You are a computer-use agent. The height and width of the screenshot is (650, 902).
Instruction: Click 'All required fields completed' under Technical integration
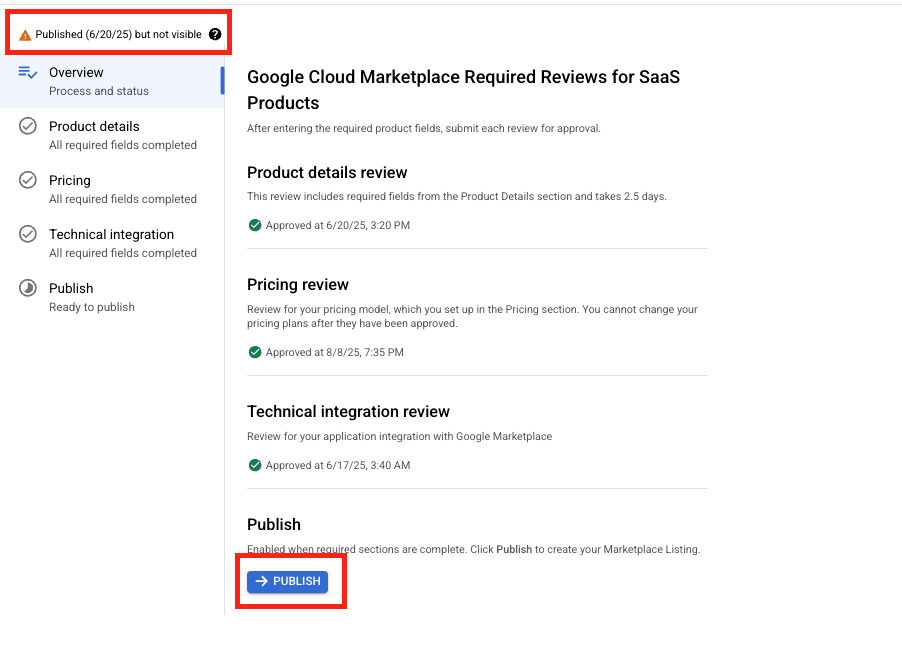pos(123,253)
